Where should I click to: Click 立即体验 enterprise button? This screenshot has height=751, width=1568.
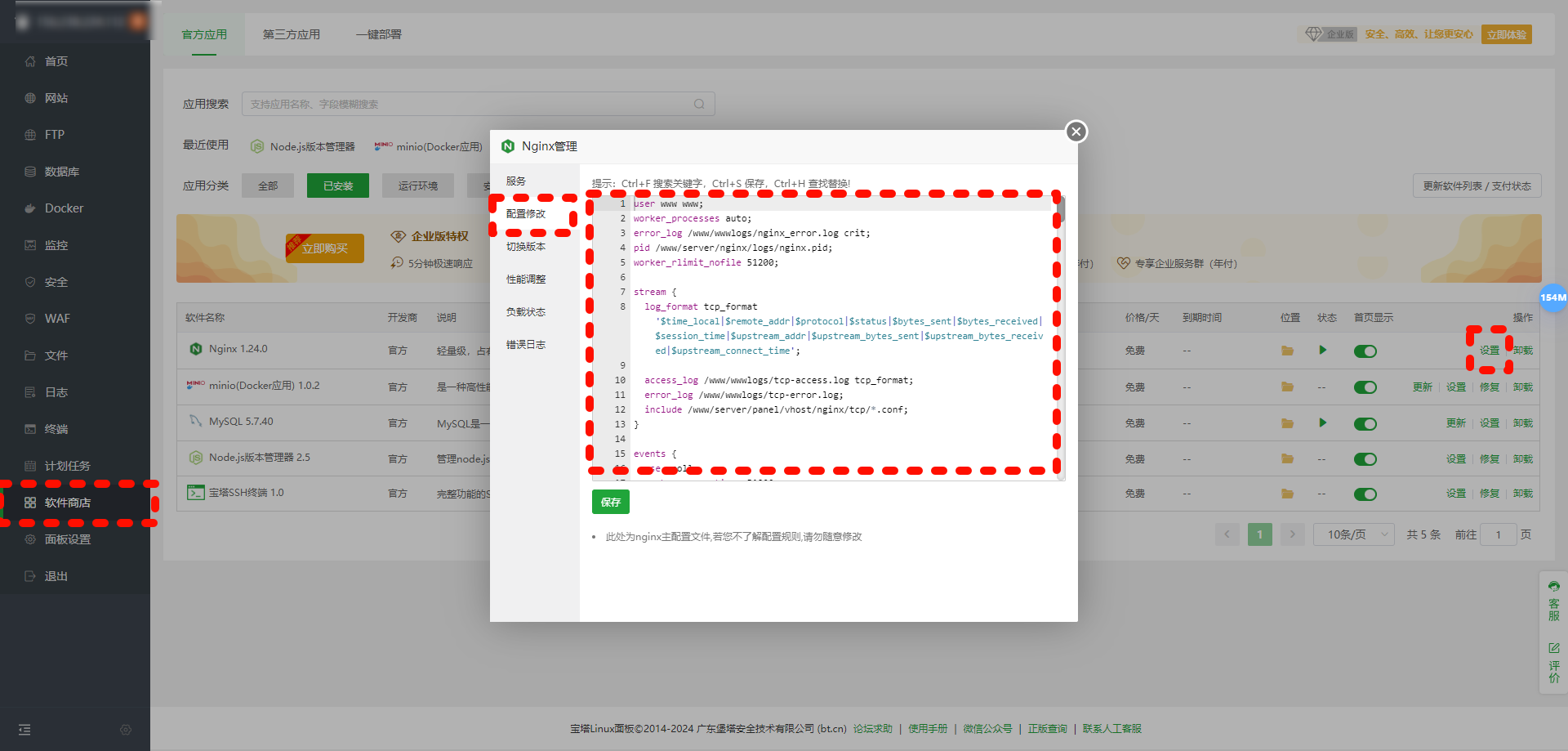[x=1507, y=34]
